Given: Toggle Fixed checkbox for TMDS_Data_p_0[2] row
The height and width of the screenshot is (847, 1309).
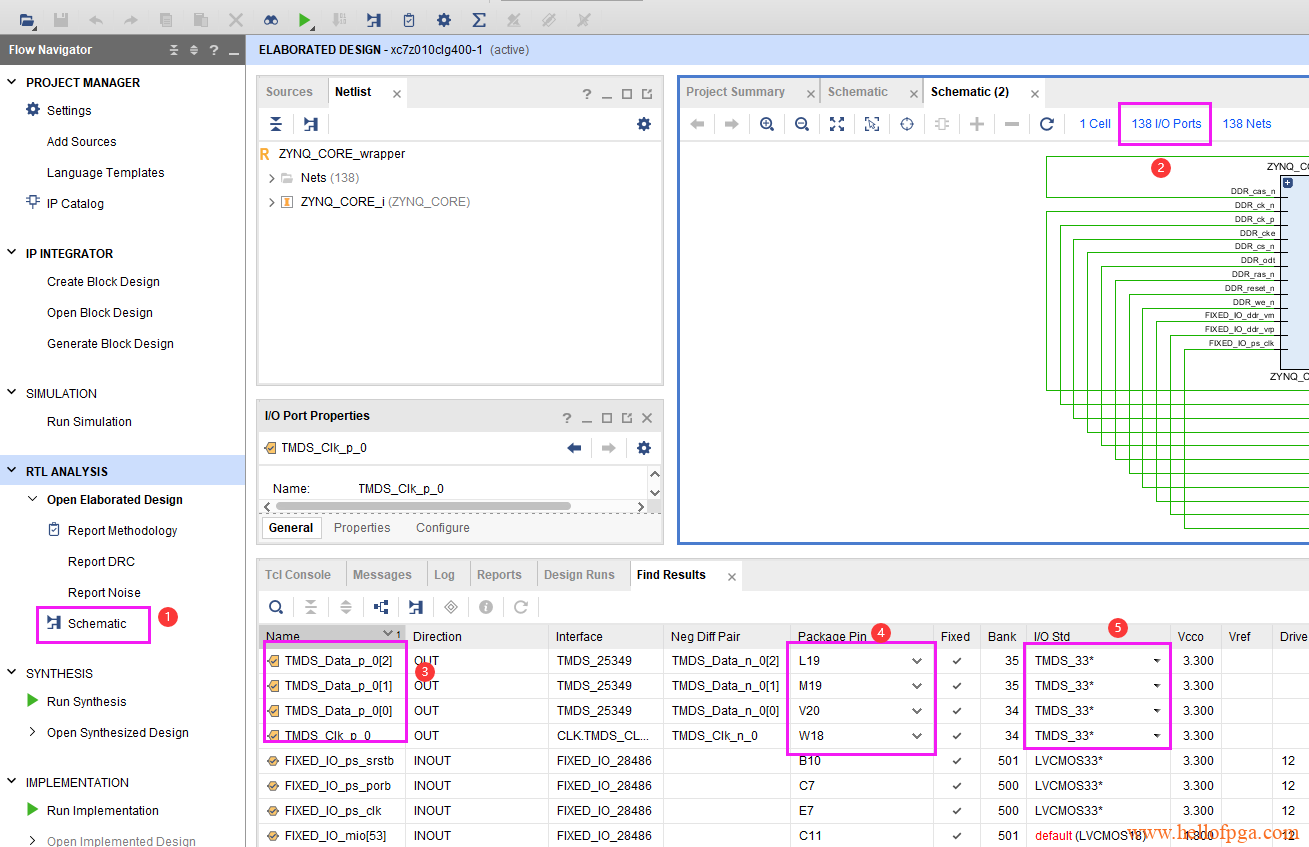Looking at the screenshot, I should (x=957, y=661).
